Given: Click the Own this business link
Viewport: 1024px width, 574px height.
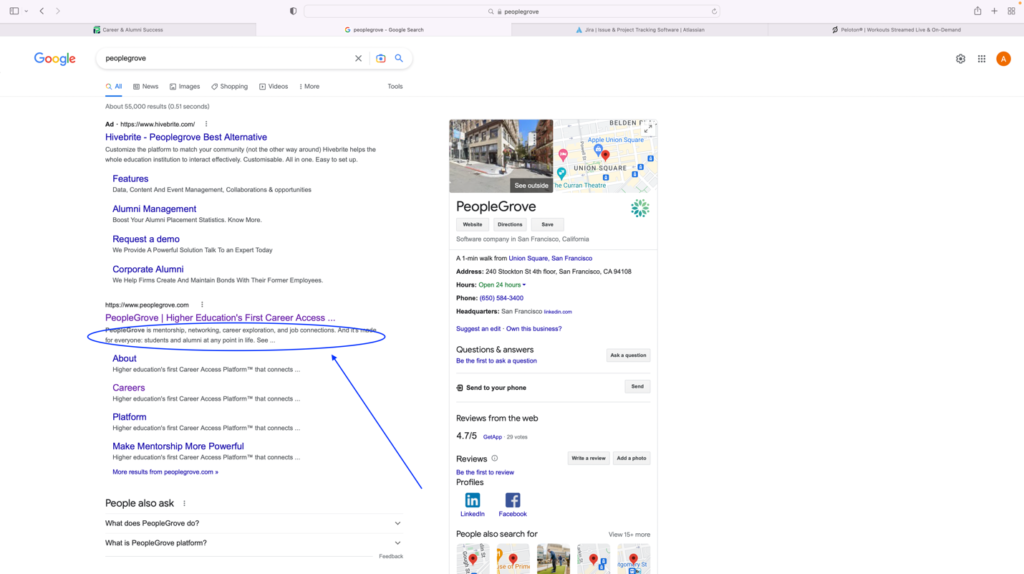Looking at the screenshot, I should 534,328.
